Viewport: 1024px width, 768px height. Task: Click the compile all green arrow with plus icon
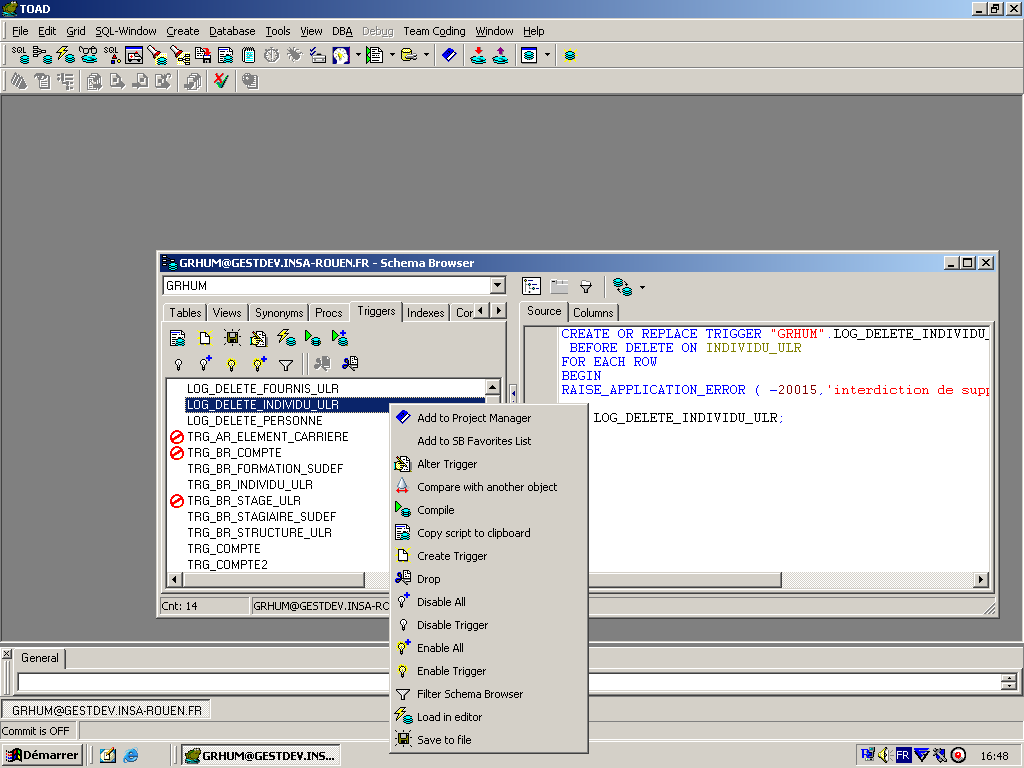pos(340,338)
